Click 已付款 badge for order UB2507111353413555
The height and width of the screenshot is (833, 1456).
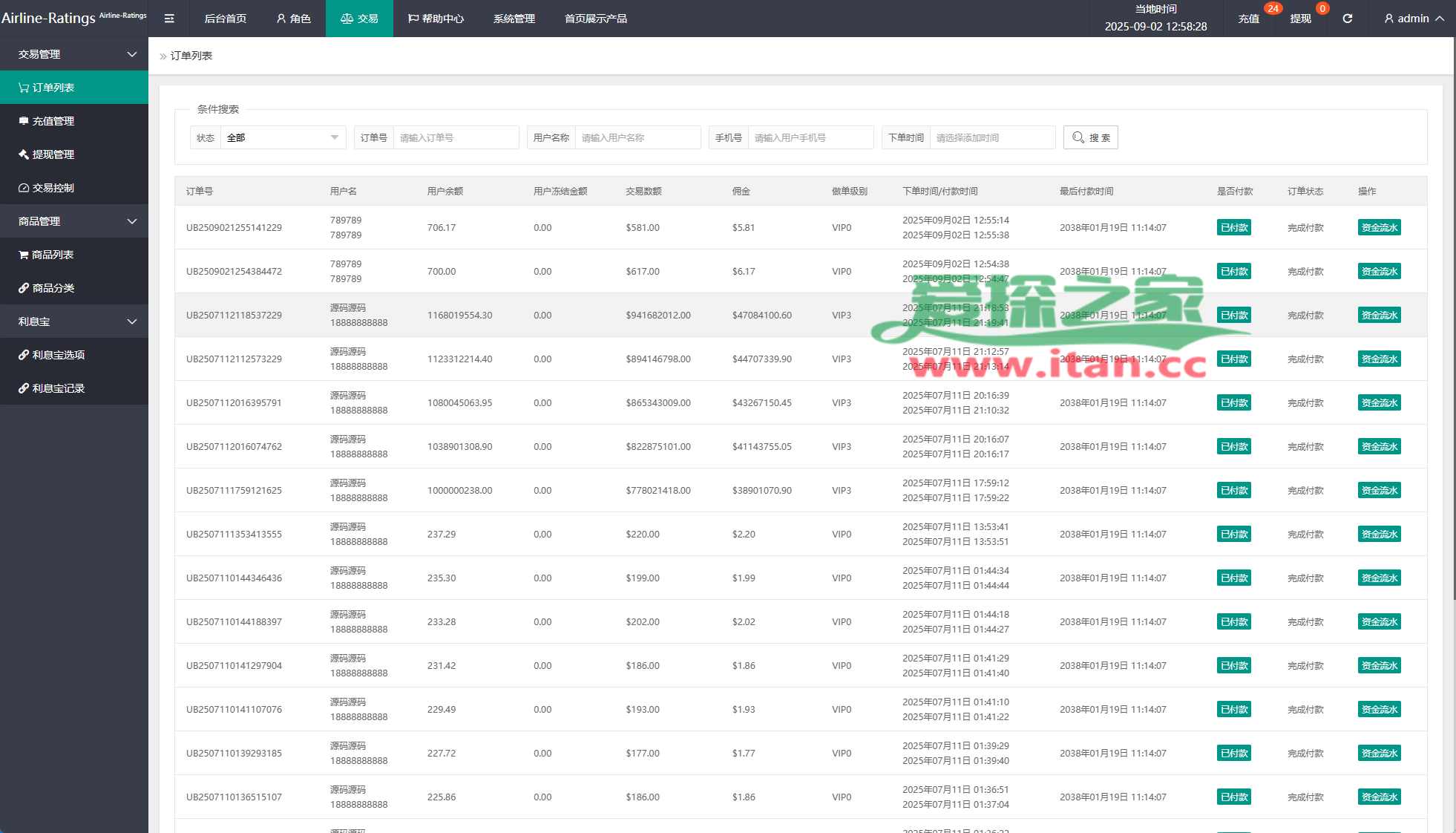pyautogui.click(x=1234, y=535)
